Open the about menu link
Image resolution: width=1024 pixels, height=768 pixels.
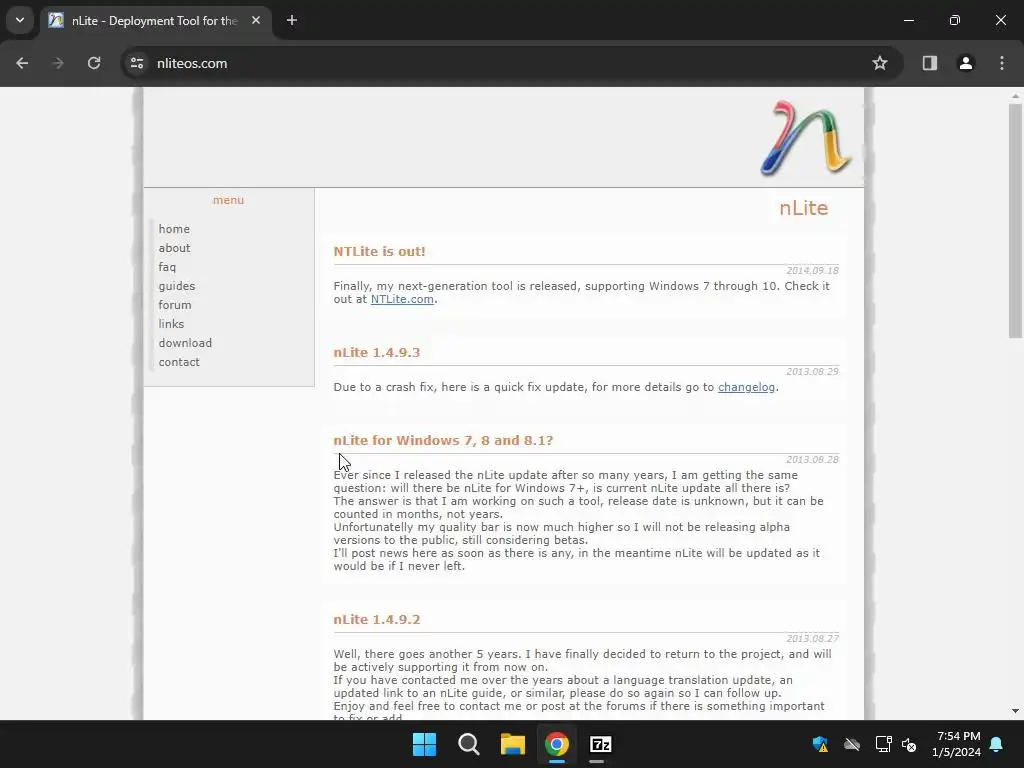pyautogui.click(x=174, y=248)
